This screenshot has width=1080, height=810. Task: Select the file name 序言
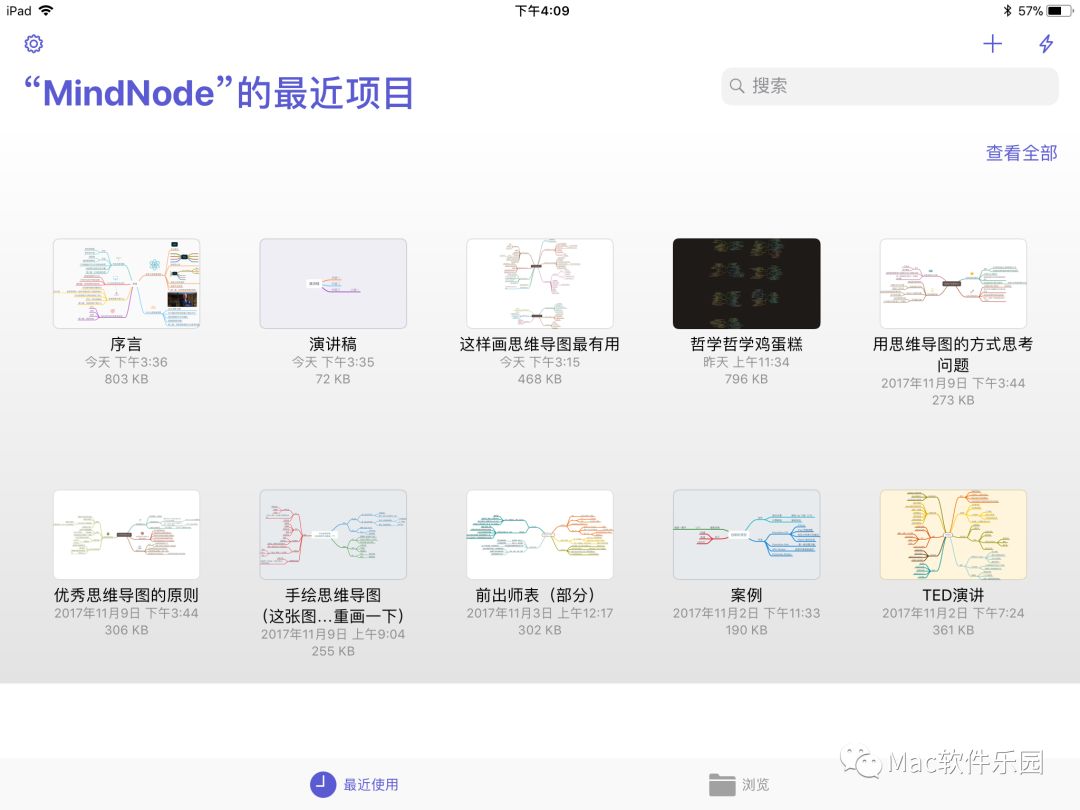[126, 344]
